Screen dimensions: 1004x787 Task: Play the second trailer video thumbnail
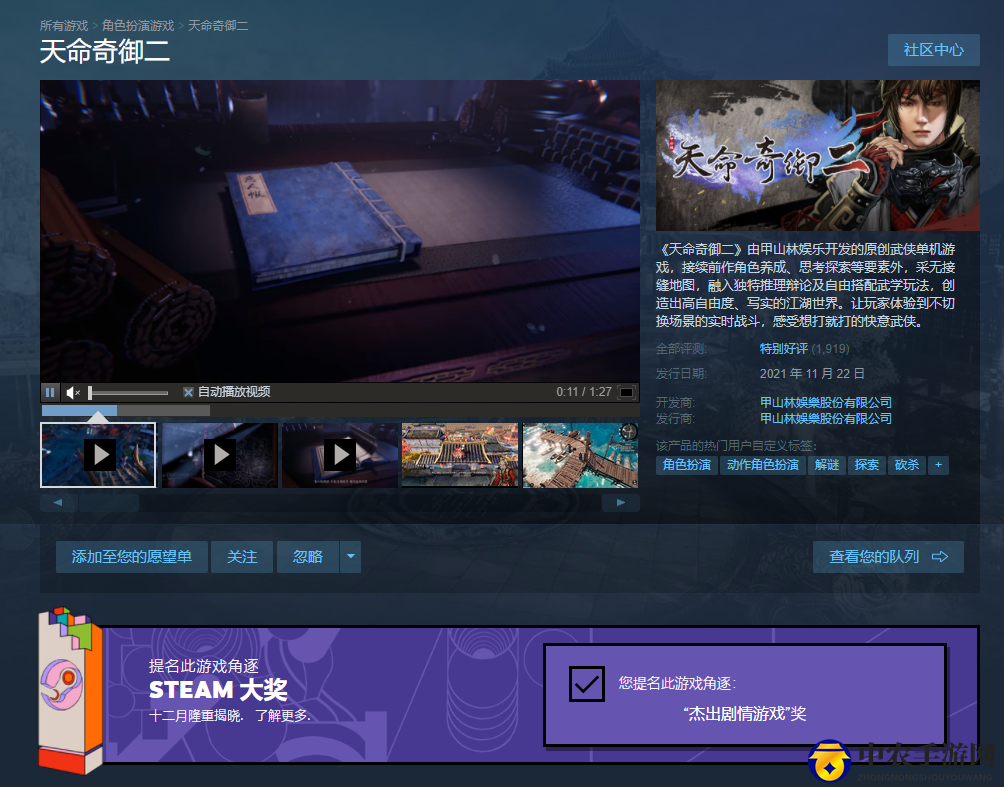point(220,455)
